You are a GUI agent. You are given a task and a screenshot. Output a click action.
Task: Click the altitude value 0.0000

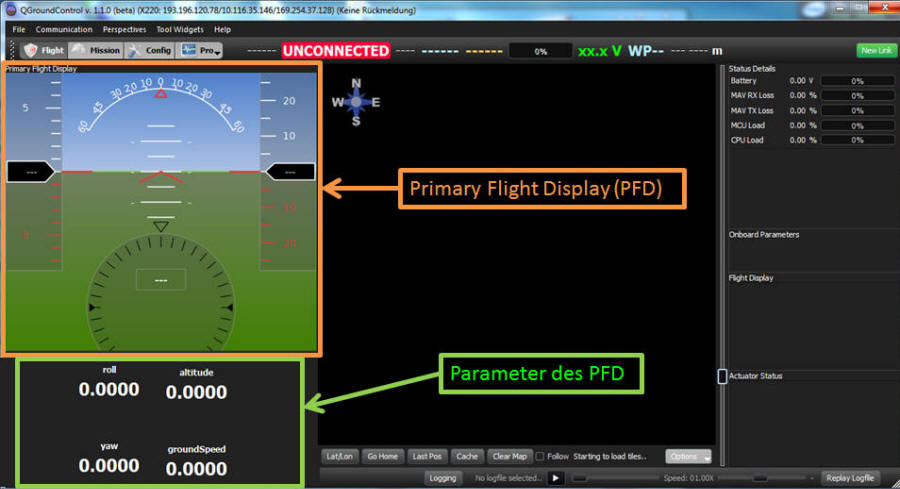tap(196, 392)
